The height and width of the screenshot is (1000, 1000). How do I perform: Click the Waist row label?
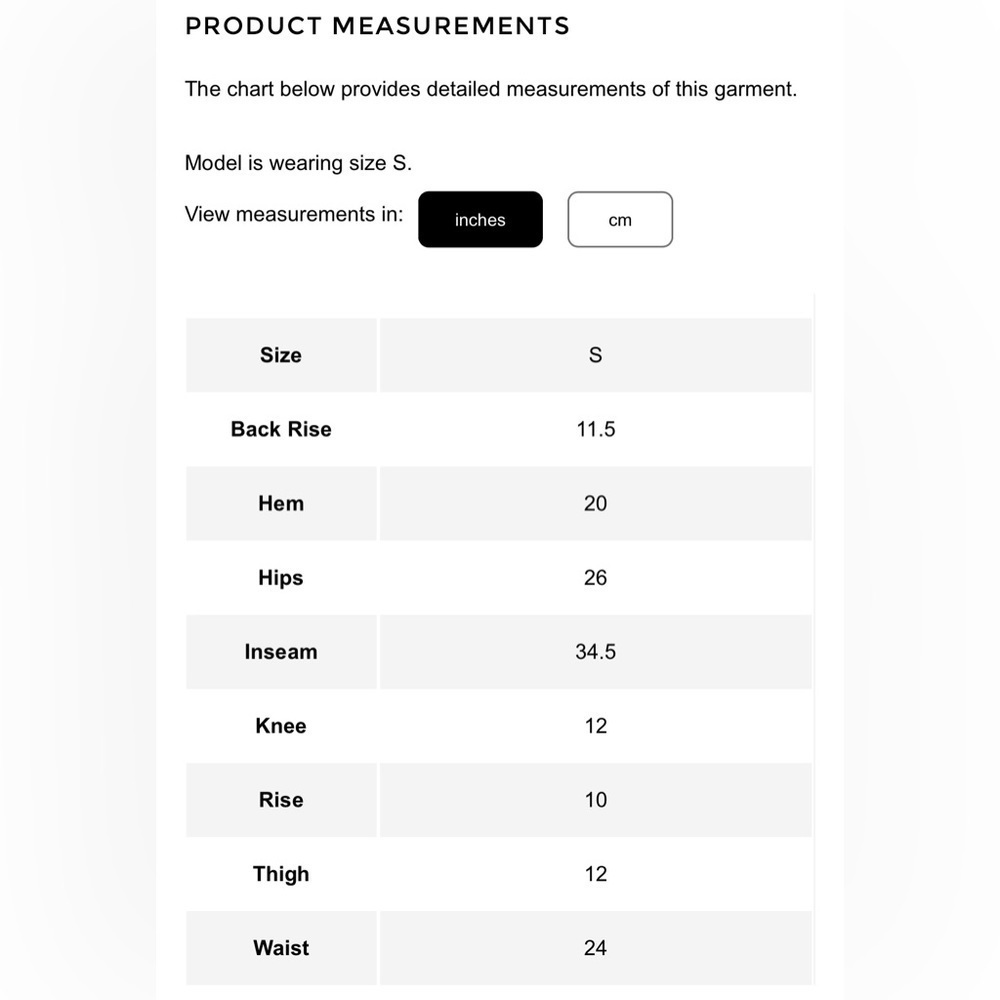click(x=281, y=948)
